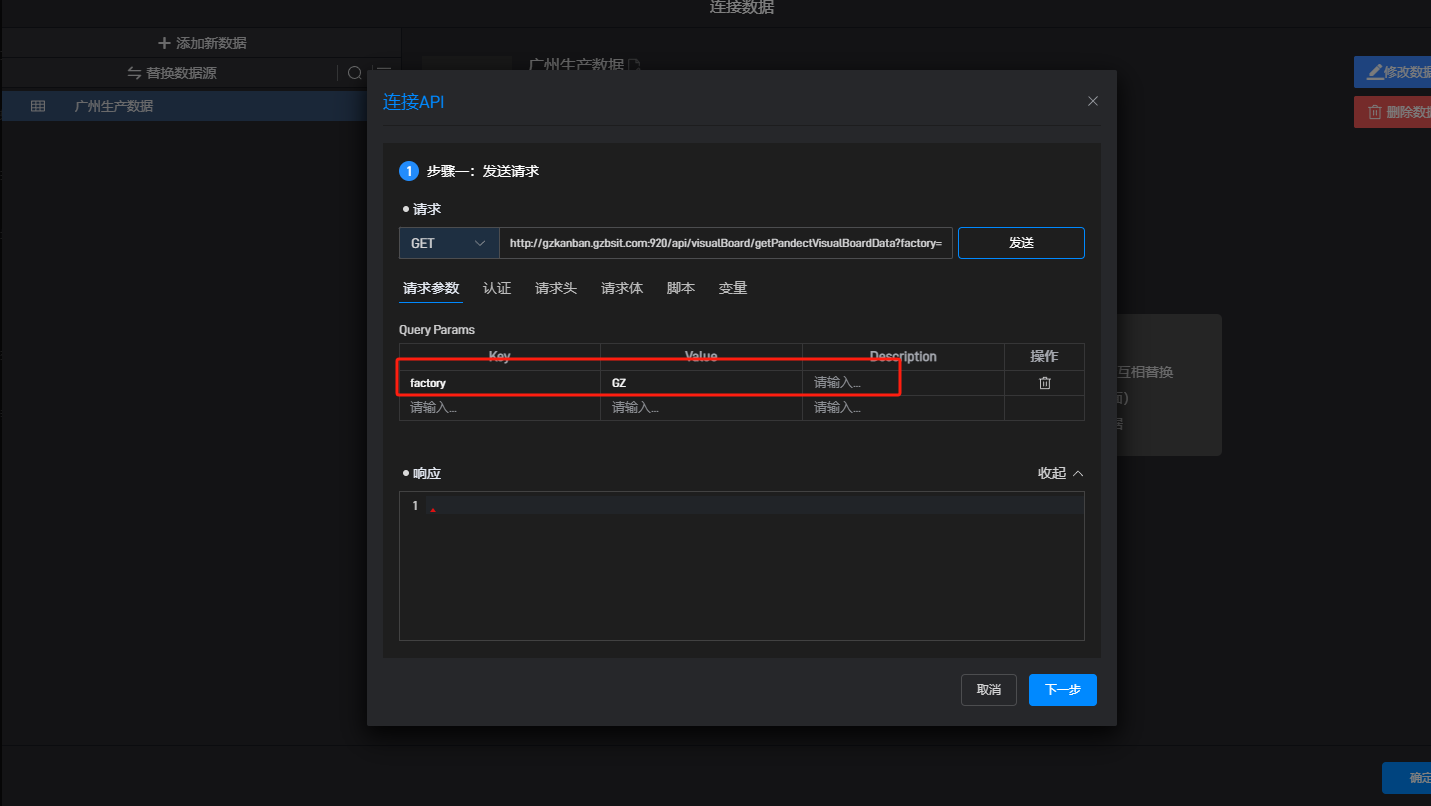Click the trash icon in the factory row
Image resolution: width=1431 pixels, height=806 pixels.
[x=1044, y=383]
